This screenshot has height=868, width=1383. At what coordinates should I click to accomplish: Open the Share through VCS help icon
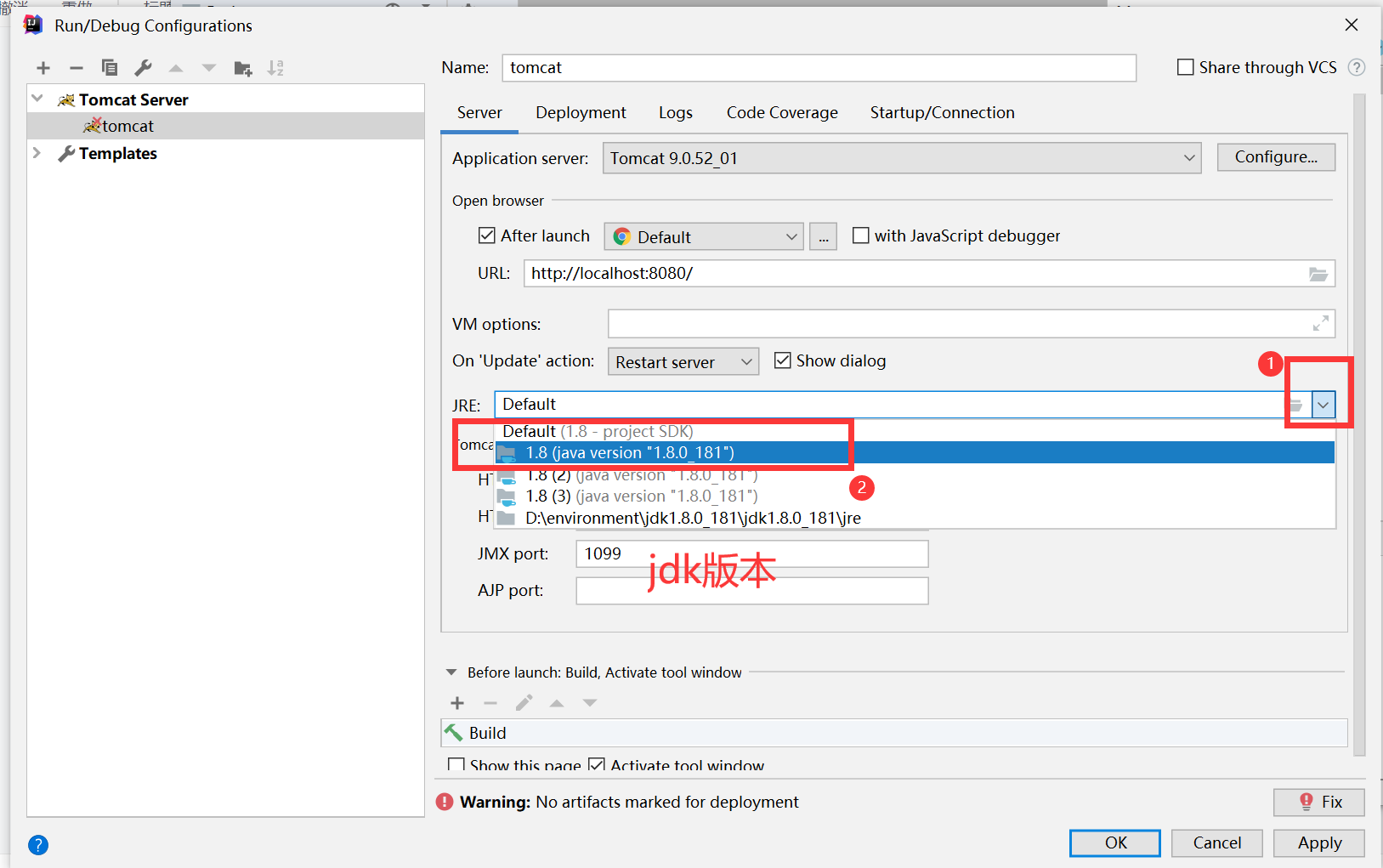(1357, 67)
